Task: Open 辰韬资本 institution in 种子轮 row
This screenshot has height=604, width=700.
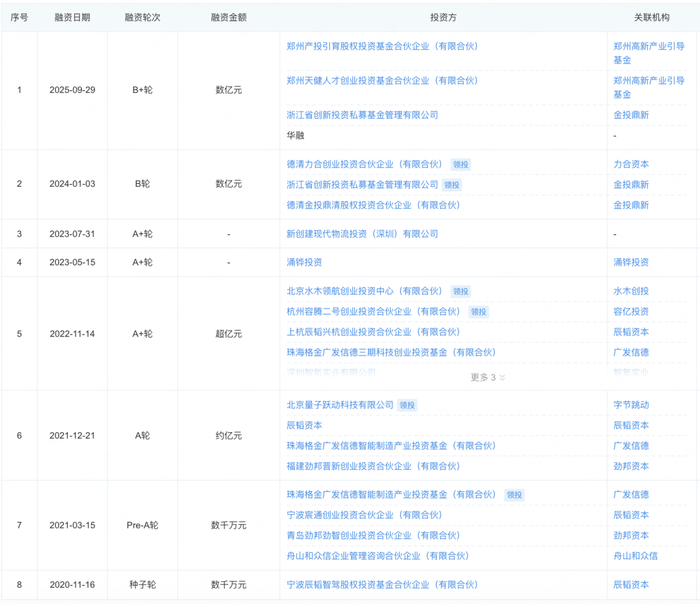Action: coord(631,584)
